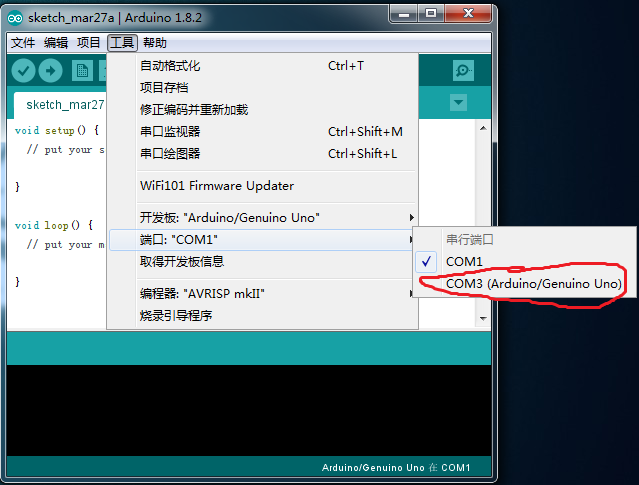Close the Arduino window
Screen dimensions: 639x485
coord(468,14)
